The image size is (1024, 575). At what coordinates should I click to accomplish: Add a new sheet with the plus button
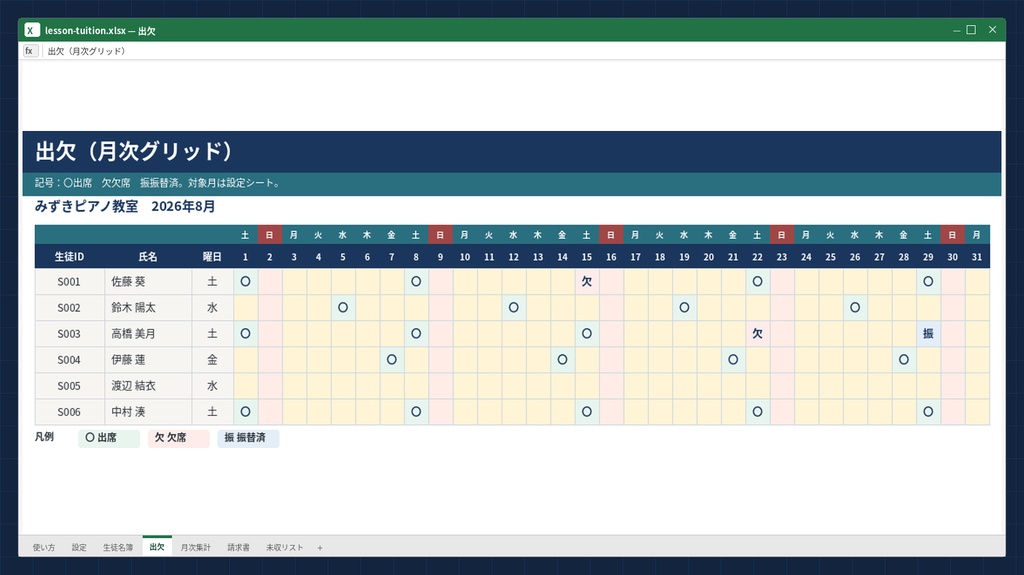pos(320,548)
